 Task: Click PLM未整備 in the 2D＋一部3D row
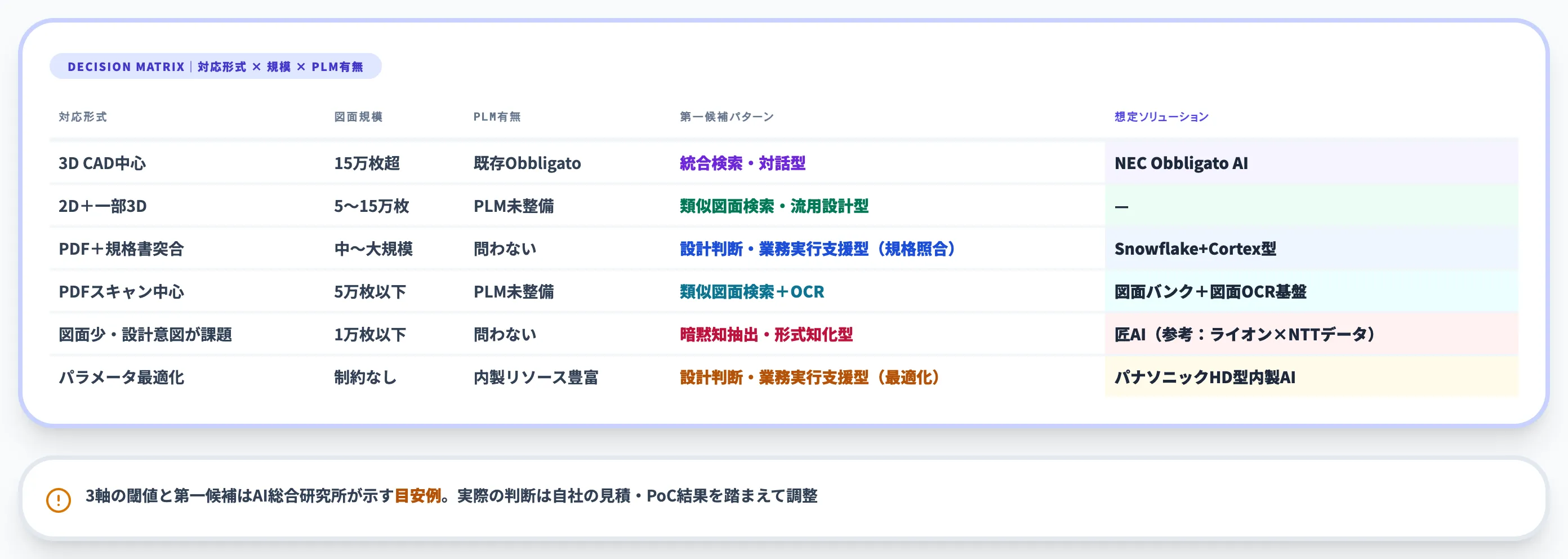[514, 206]
